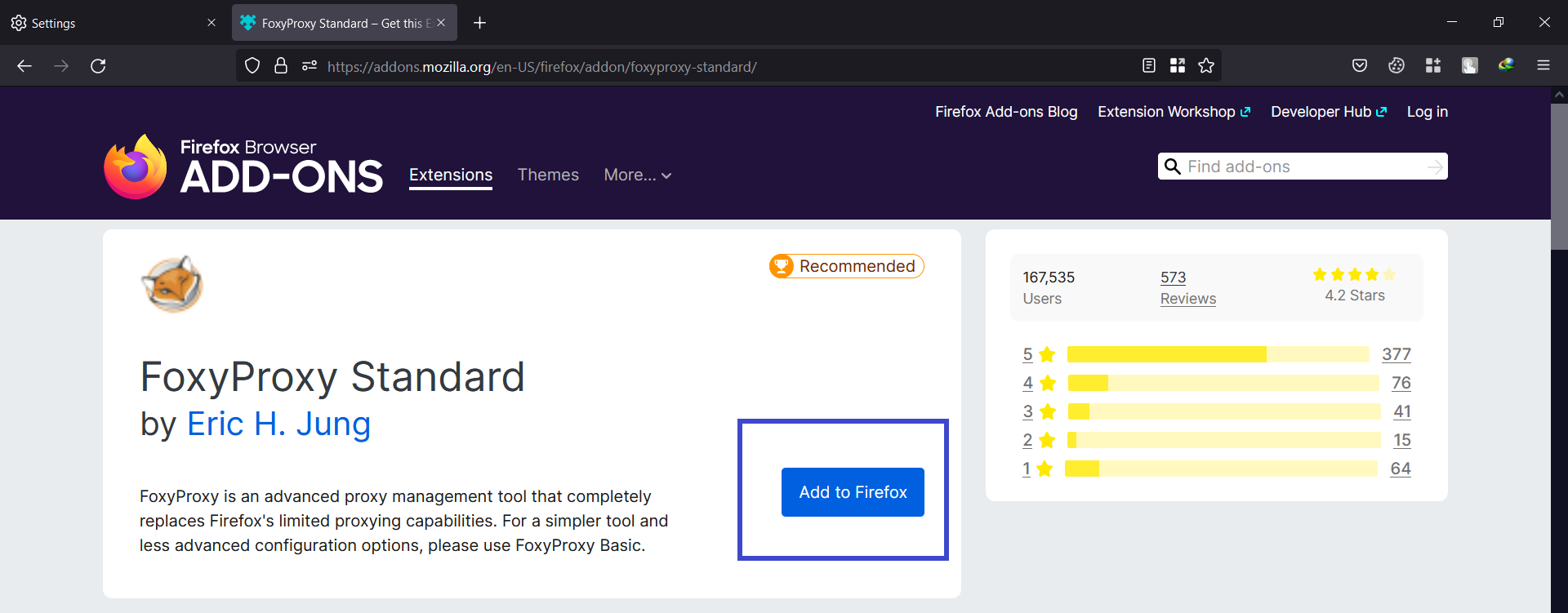This screenshot has width=1568, height=613.
Task: Click the cookie extension toolbar icon
Action: point(1396,66)
